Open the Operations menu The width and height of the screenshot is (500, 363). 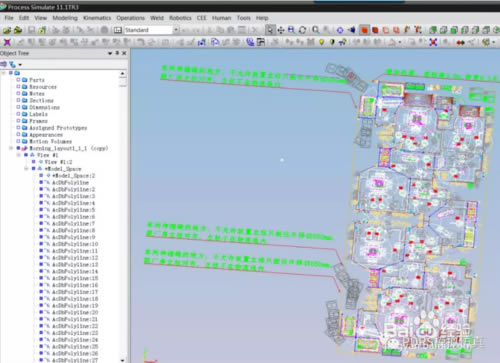(x=131, y=18)
